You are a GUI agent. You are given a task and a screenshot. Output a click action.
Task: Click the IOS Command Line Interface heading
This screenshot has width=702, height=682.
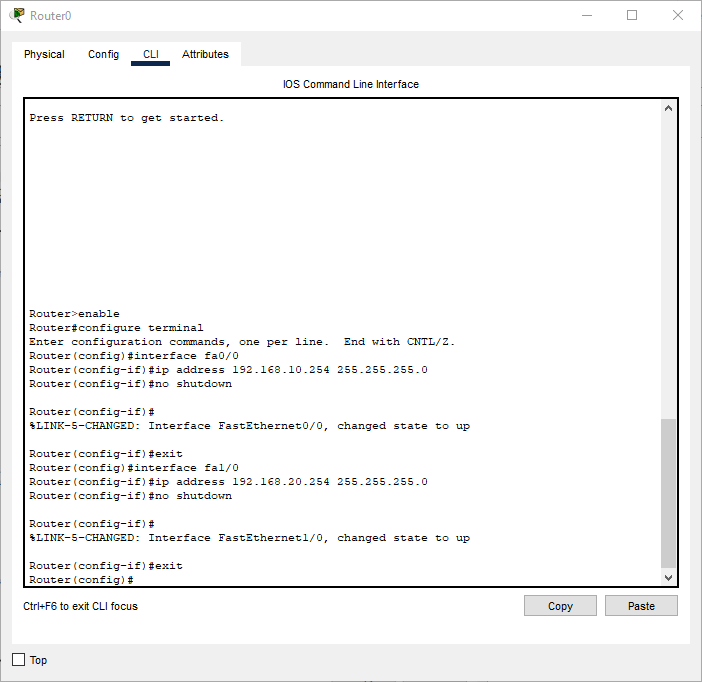(x=350, y=84)
